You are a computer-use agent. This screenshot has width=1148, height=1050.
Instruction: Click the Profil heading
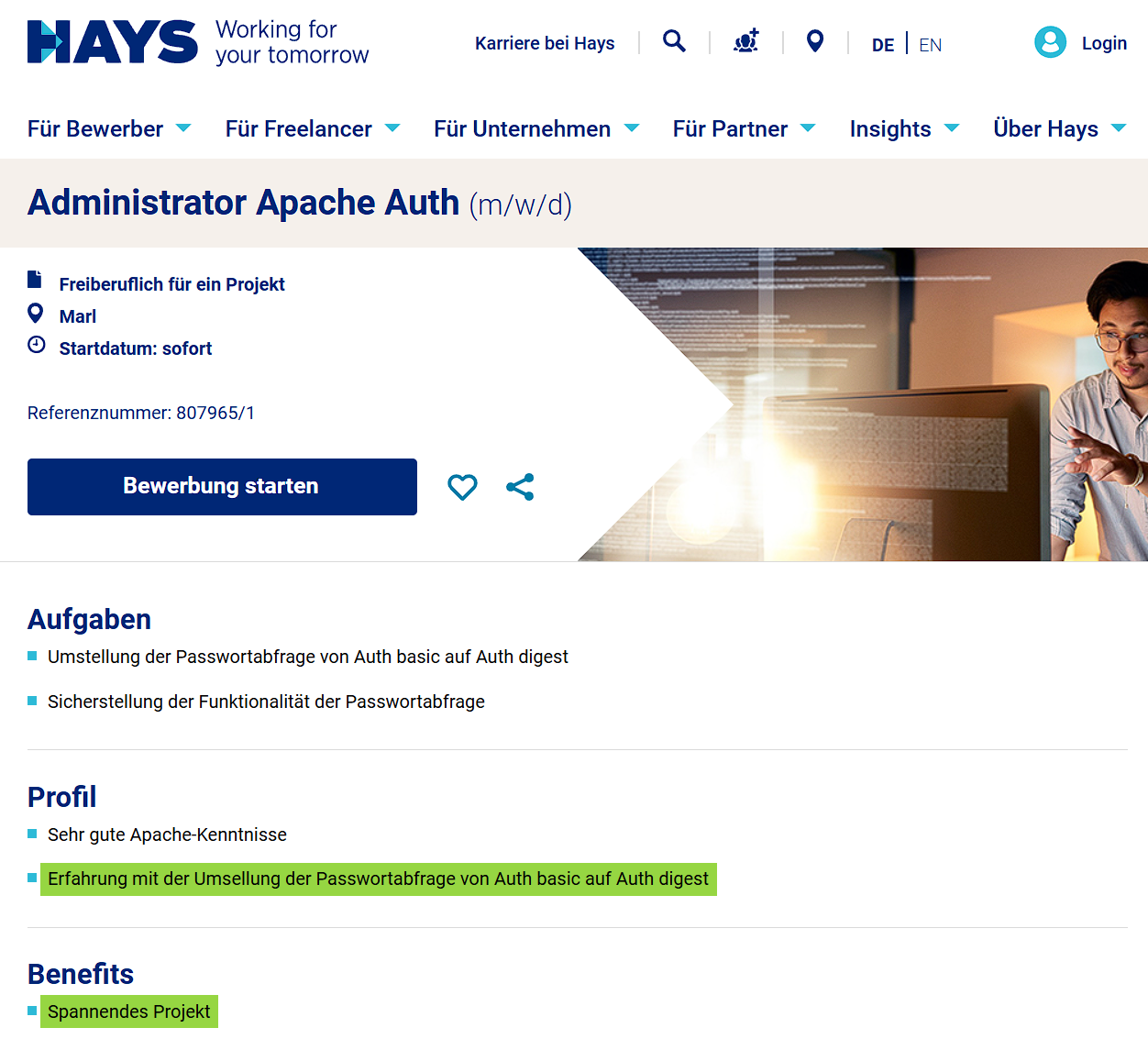click(61, 797)
